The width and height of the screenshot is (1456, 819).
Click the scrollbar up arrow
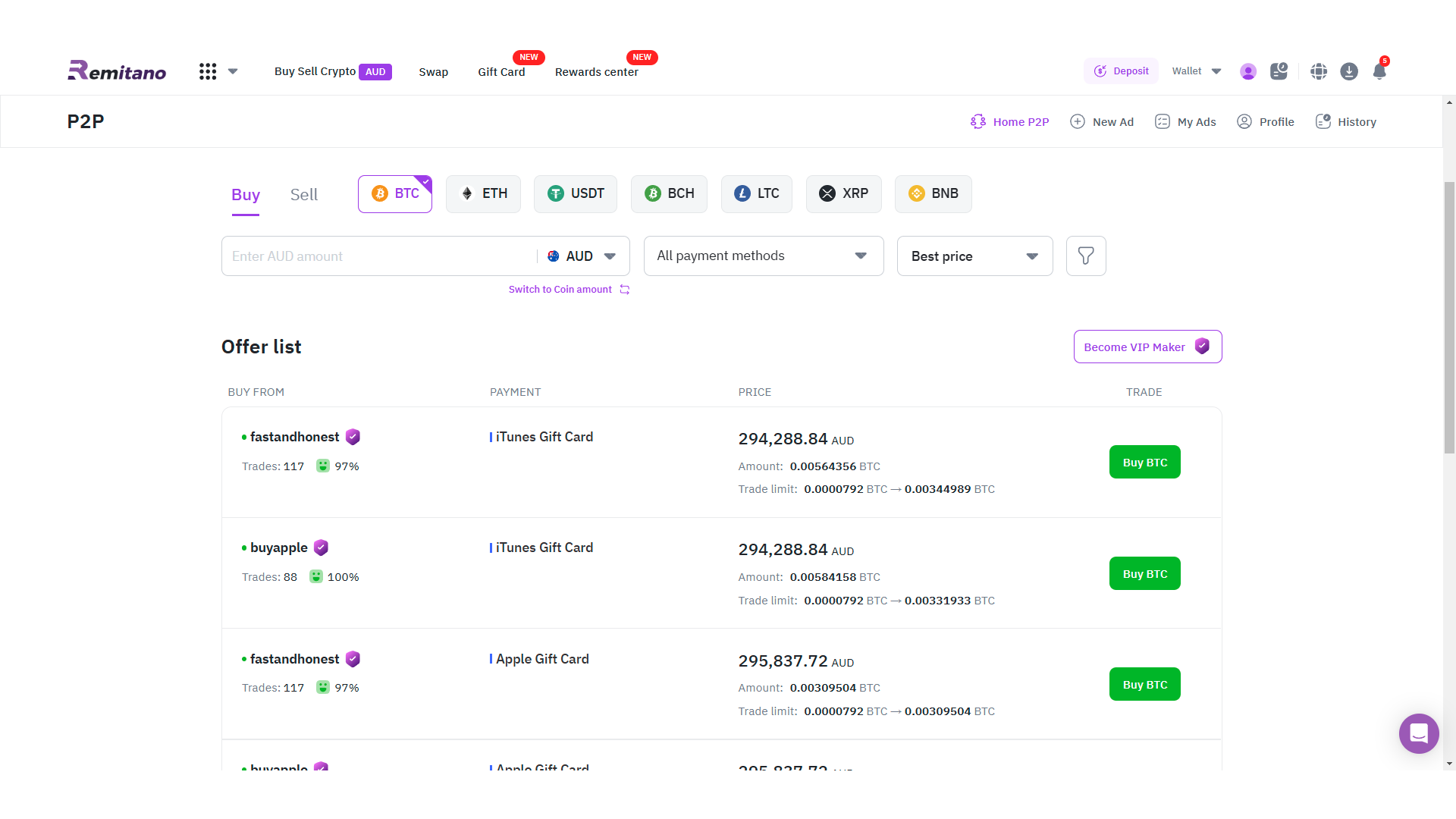coord(1449,102)
